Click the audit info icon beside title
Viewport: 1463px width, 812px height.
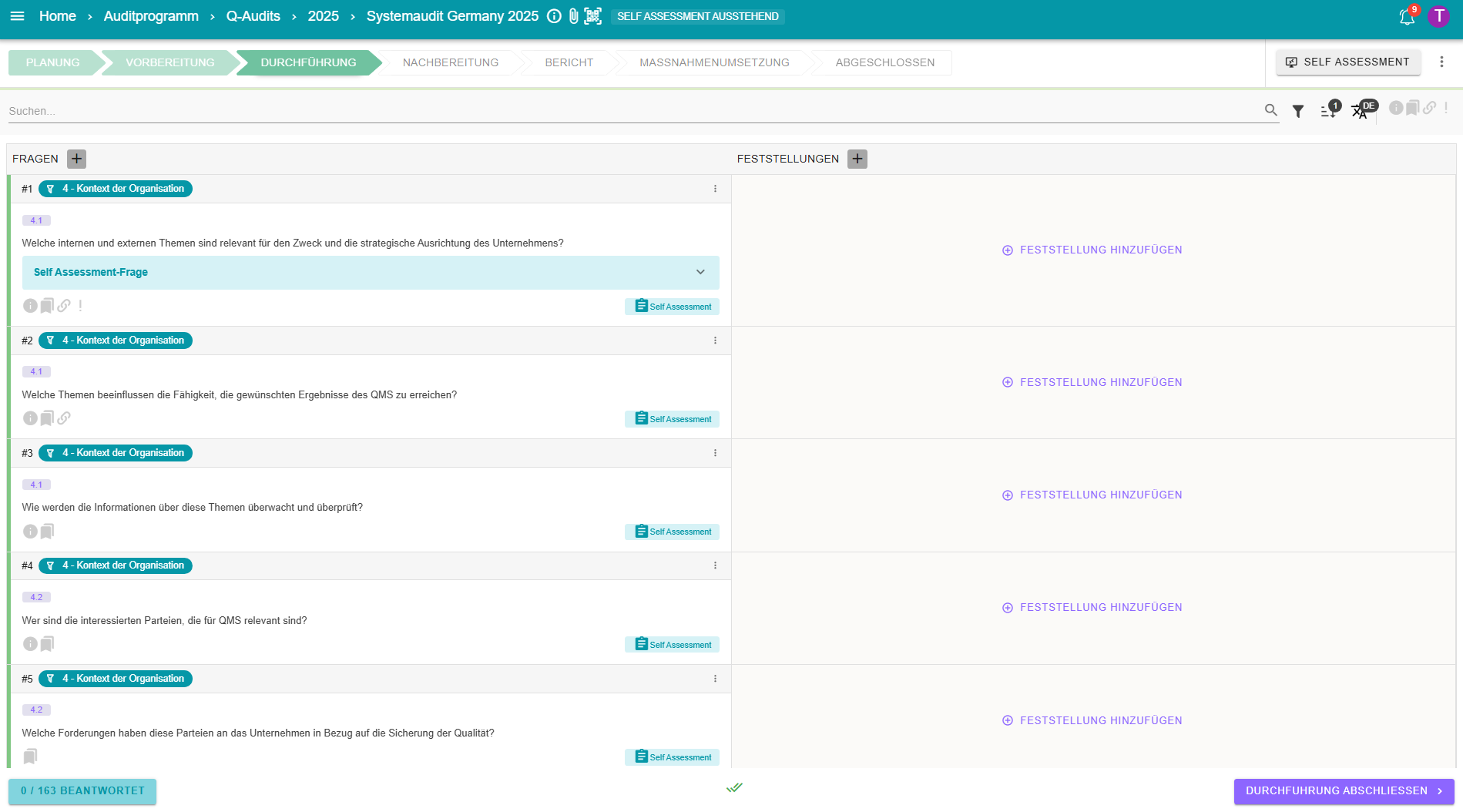coord(554,16)
